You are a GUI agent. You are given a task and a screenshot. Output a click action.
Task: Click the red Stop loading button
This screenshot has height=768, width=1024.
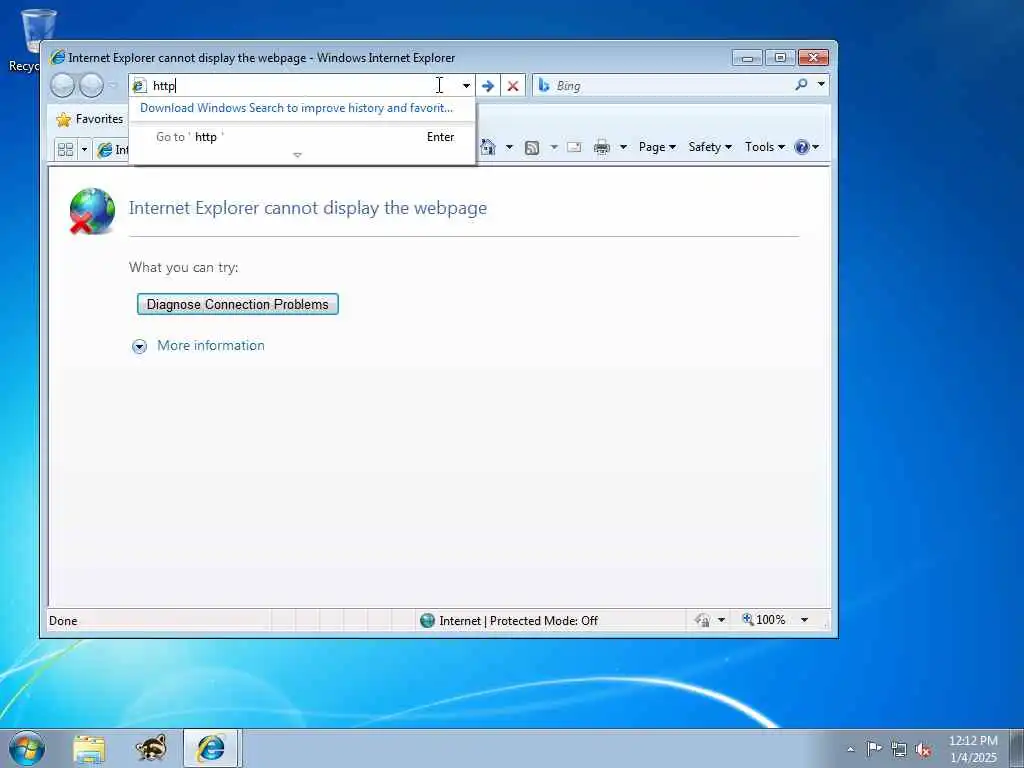click(513, 86)
